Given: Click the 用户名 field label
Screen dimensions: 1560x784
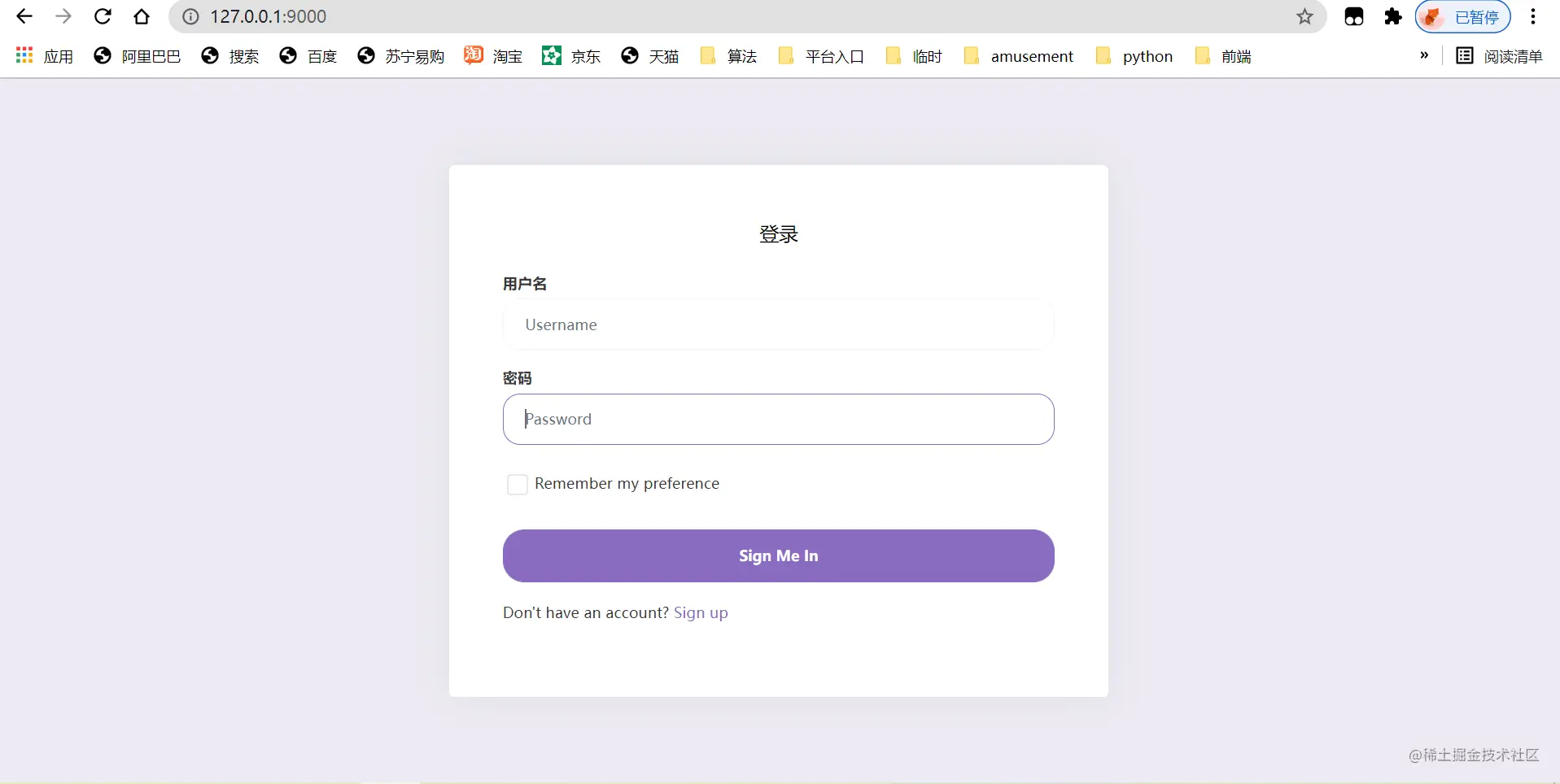Looking at the screenshot, I should [x=525, y=284].
